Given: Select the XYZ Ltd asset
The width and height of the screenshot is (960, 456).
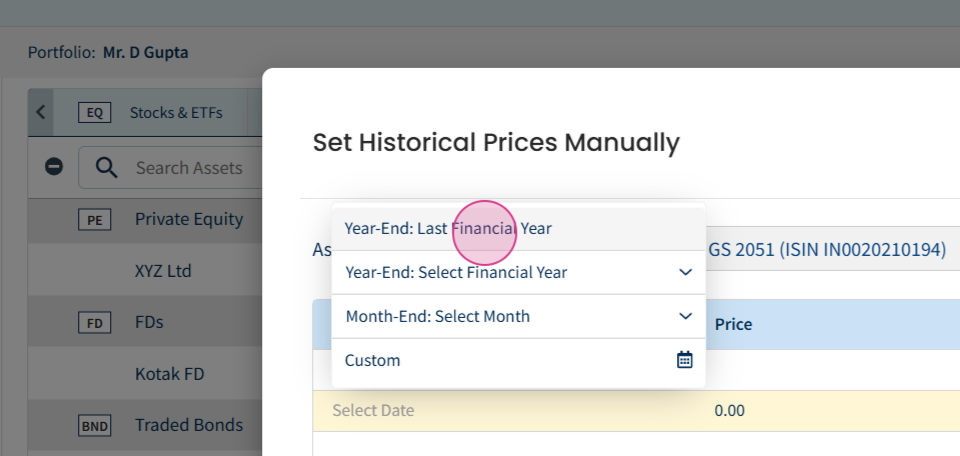Looking at the screenshot, I should [163, 271].
